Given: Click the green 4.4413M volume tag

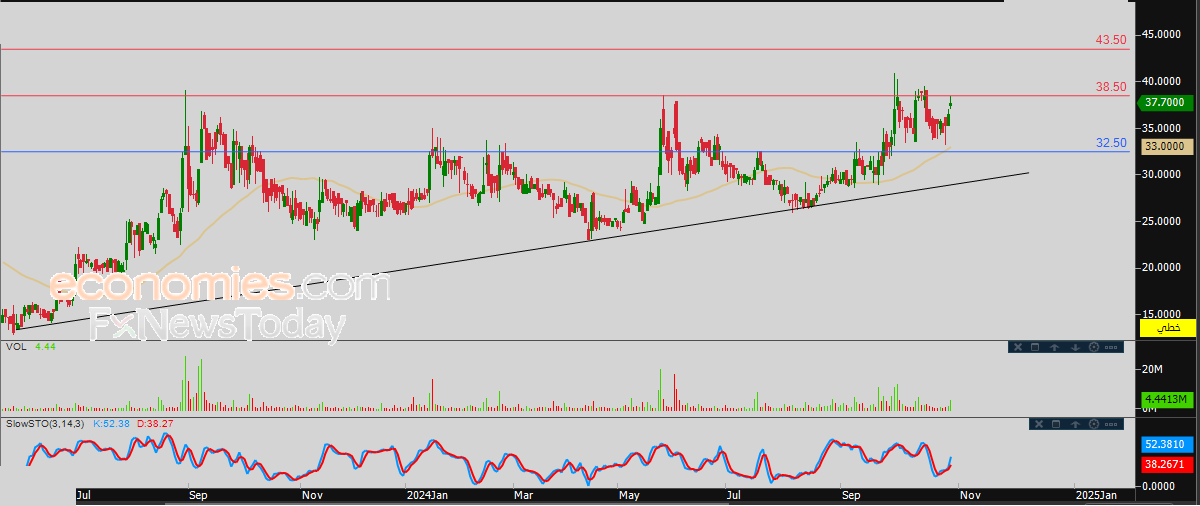Looking at the screenshot, I should 1166,400.
